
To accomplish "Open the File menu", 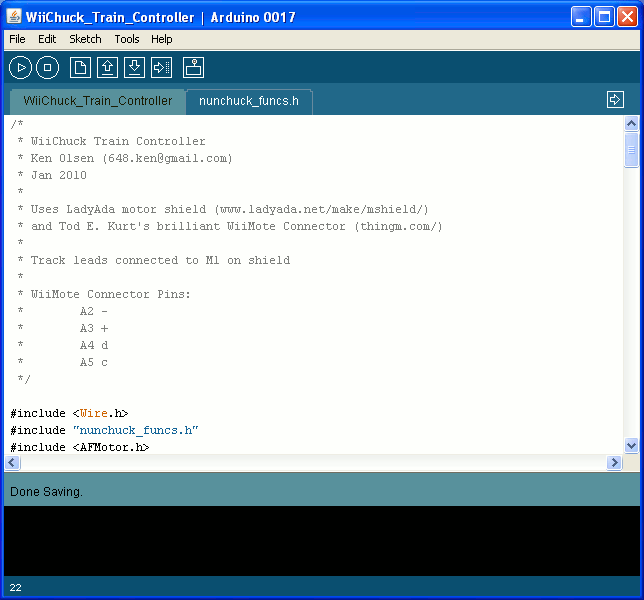I will [x=17, y=39].
